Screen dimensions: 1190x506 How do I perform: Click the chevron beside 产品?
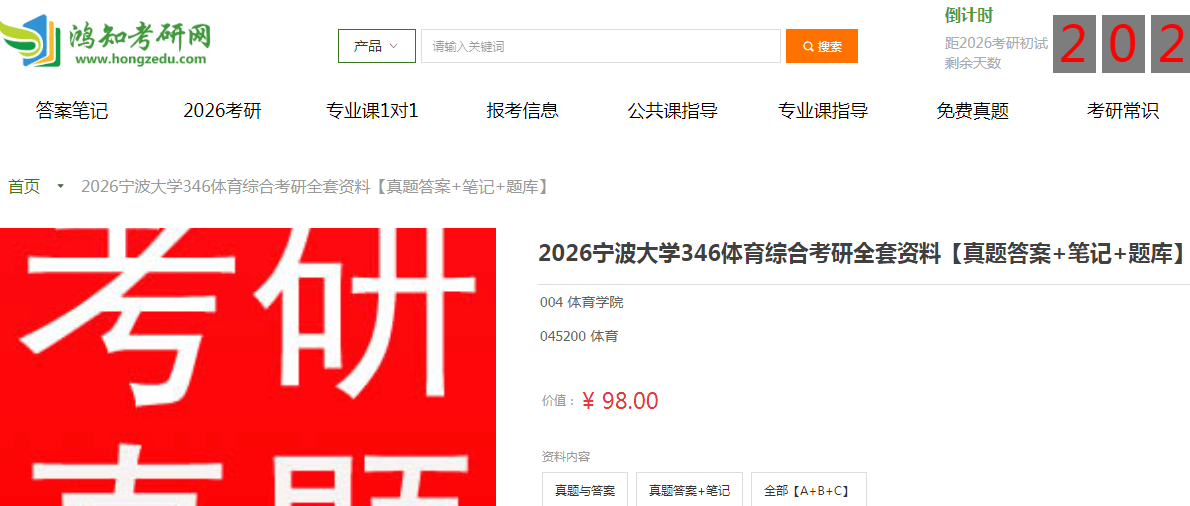tap(393, 46)
